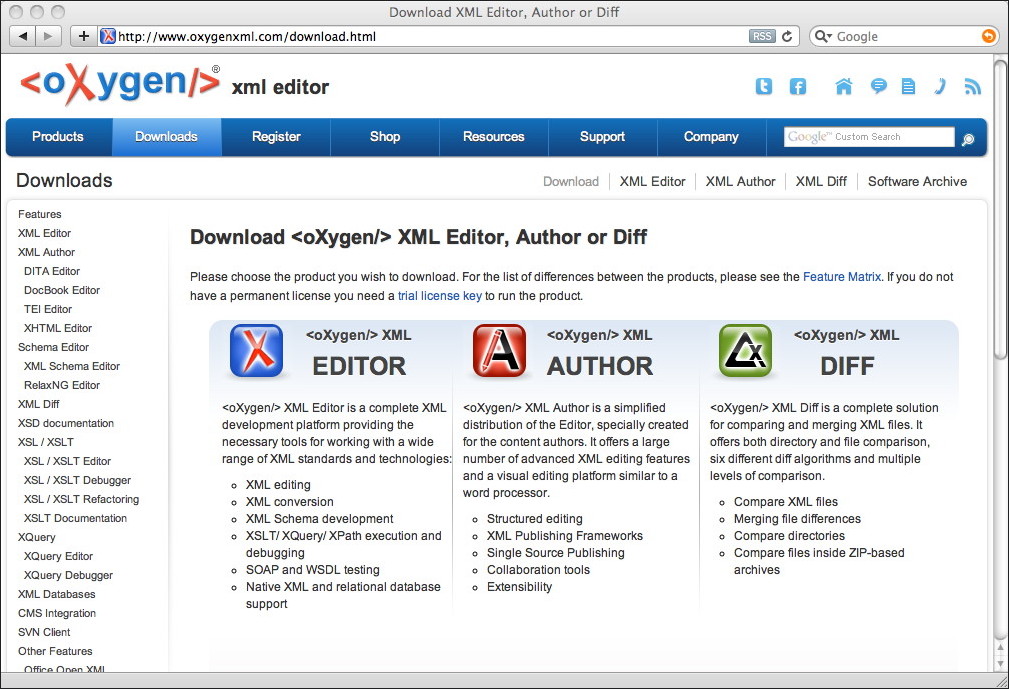The image size is (1009, 689).
Task: Open the Feature Matrix link
Action: [x=842, y=277]
